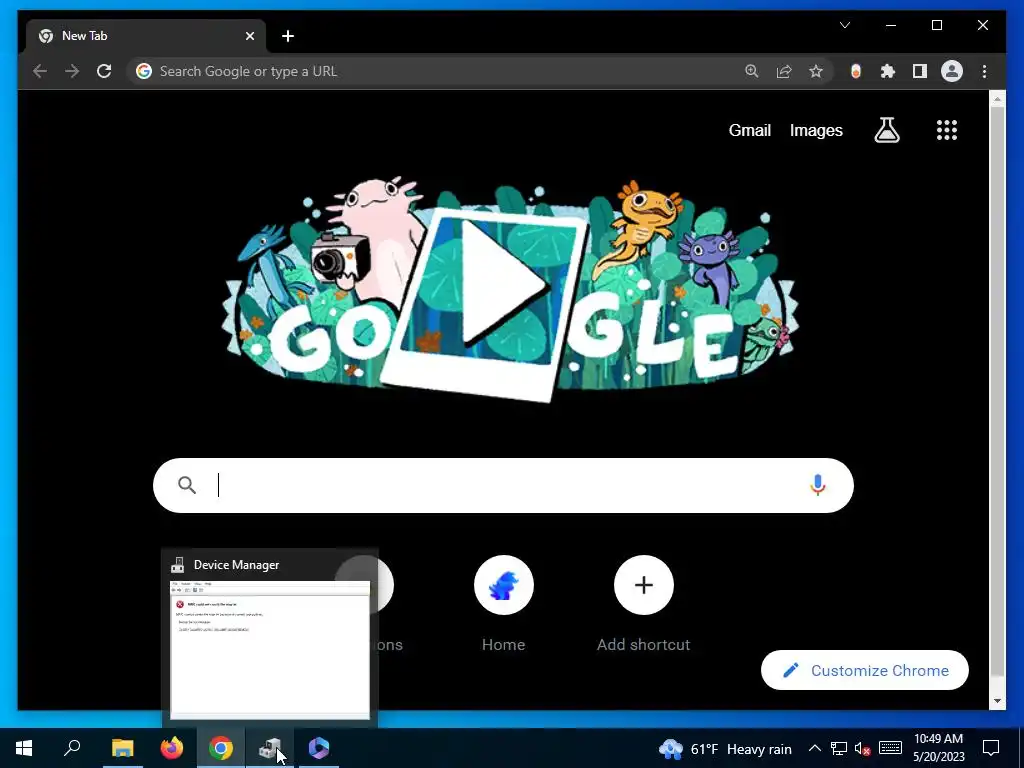Viewport: 1024px width, 768px height.
Task: Click the Chrome taskbar icon
Action: tap(221, 748)
